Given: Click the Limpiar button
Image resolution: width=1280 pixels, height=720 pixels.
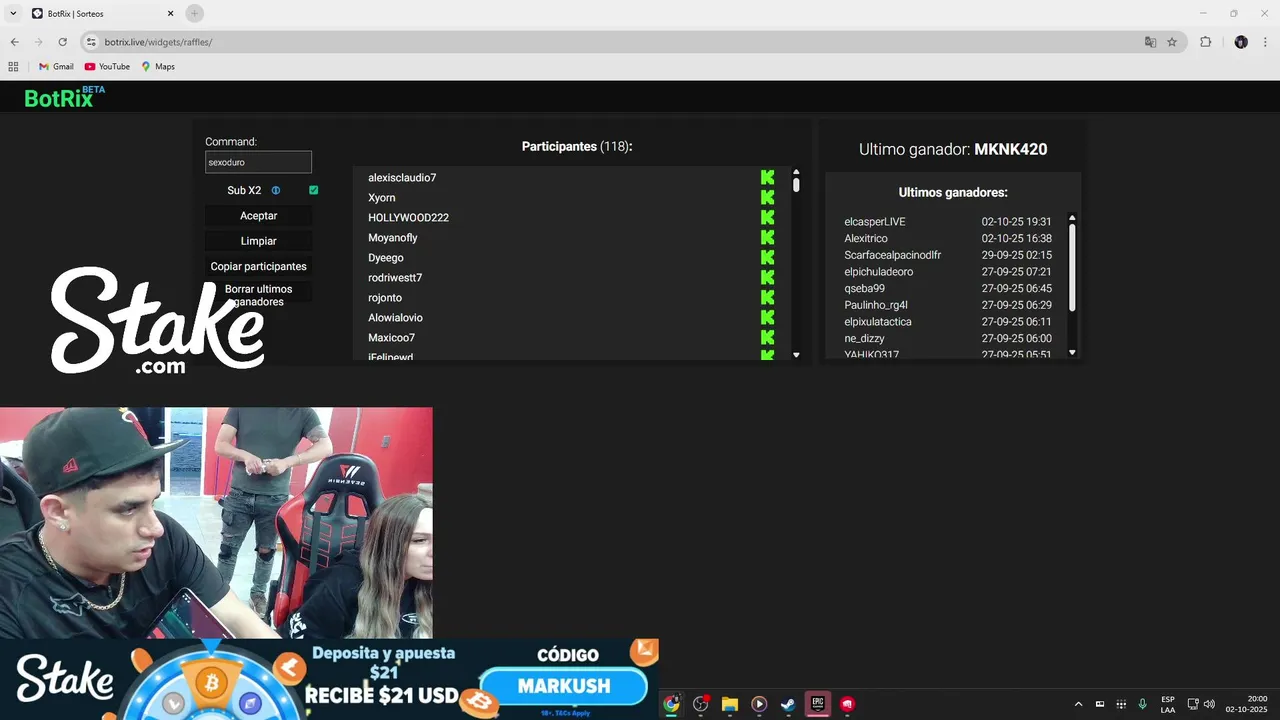Looking at the screenshot, I should (x=258, y=241).
